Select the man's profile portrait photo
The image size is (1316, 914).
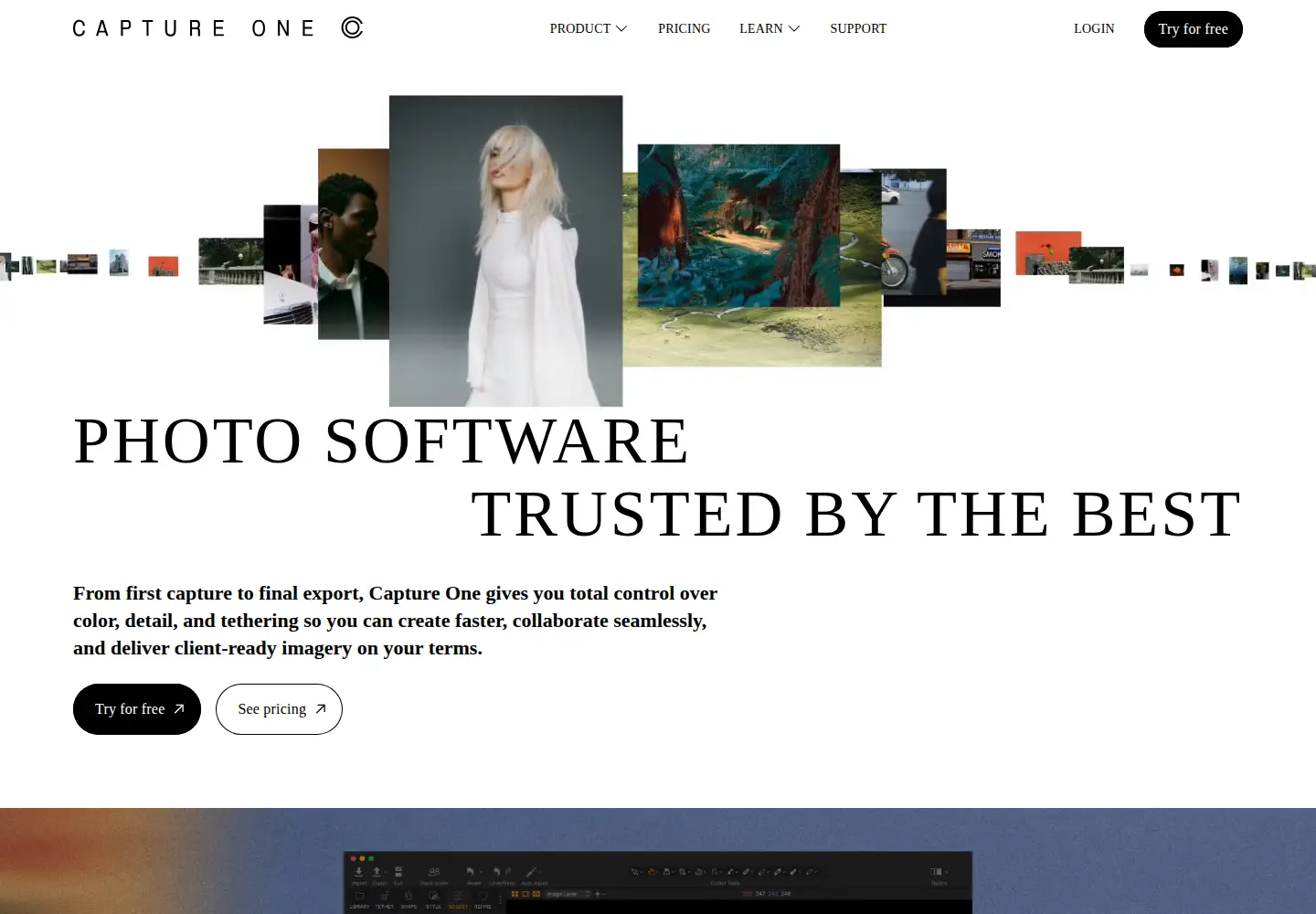pos(354,244)
